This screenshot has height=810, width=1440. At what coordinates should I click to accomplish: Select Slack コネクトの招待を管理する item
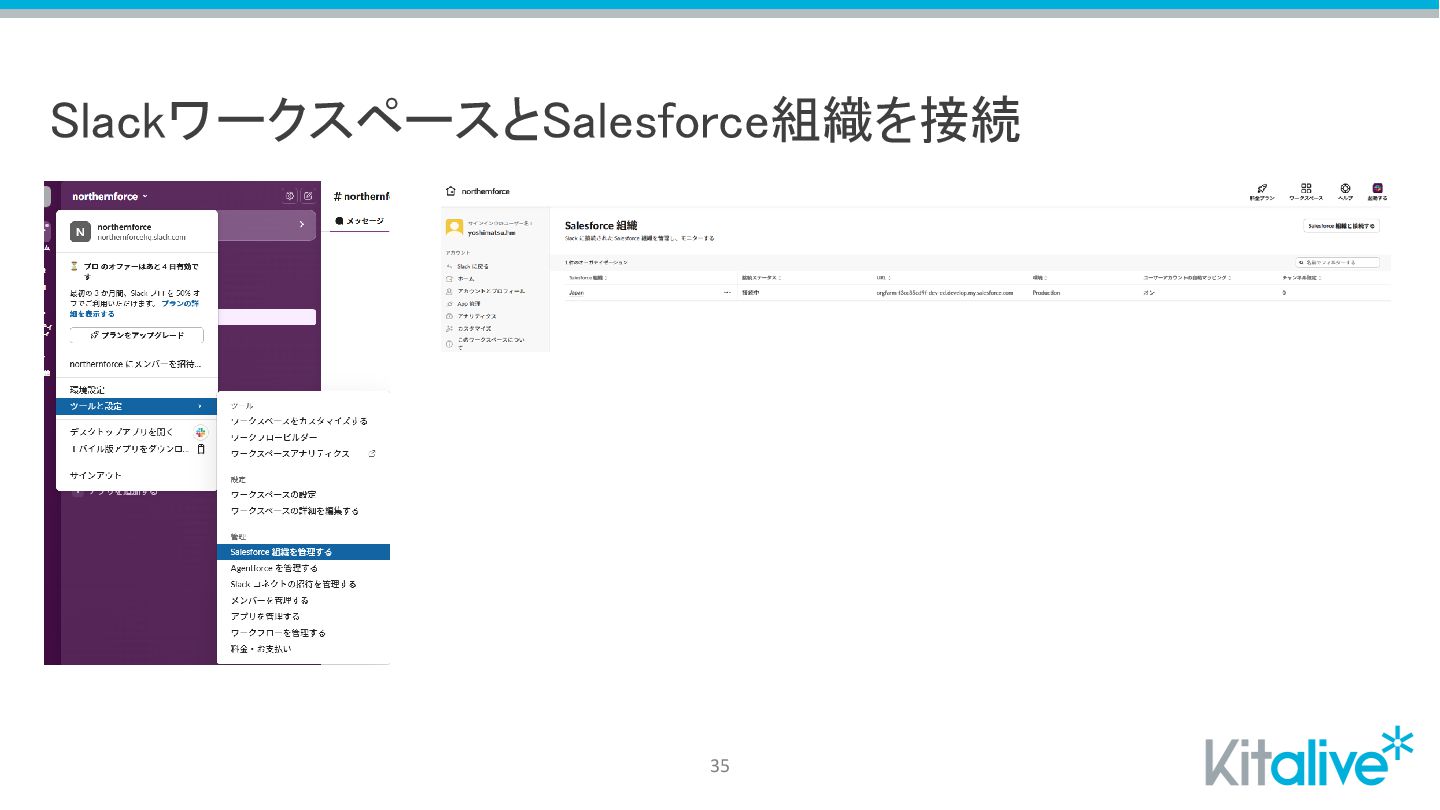tap(293, 584)
